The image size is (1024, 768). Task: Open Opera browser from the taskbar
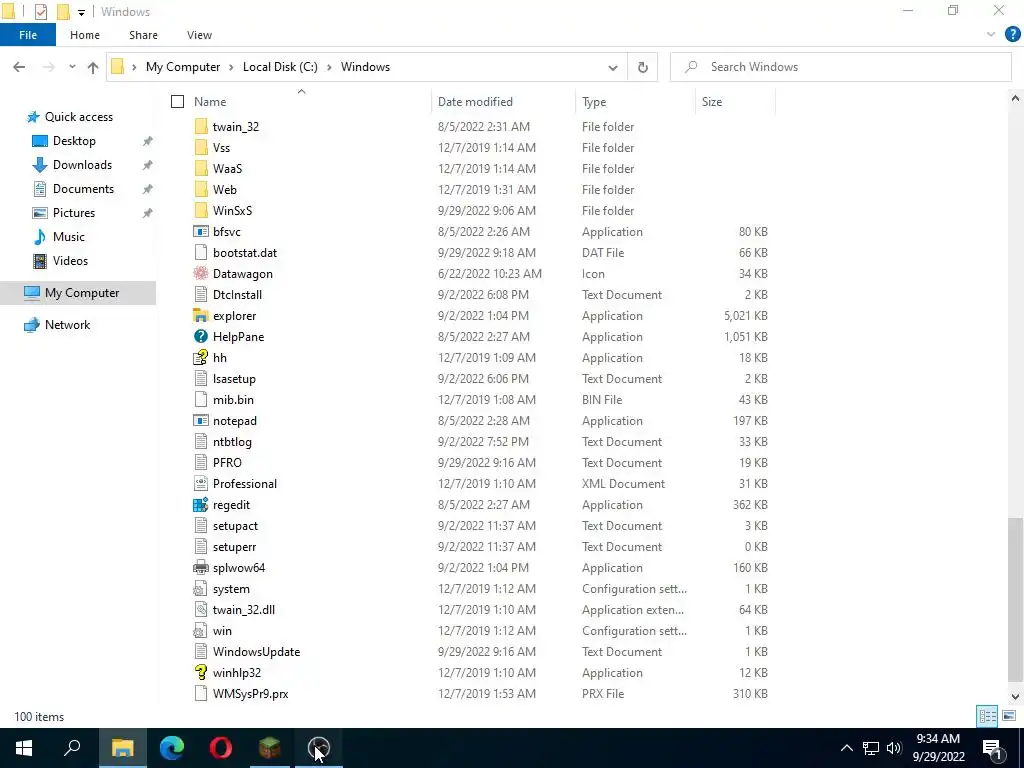point(221,748)
